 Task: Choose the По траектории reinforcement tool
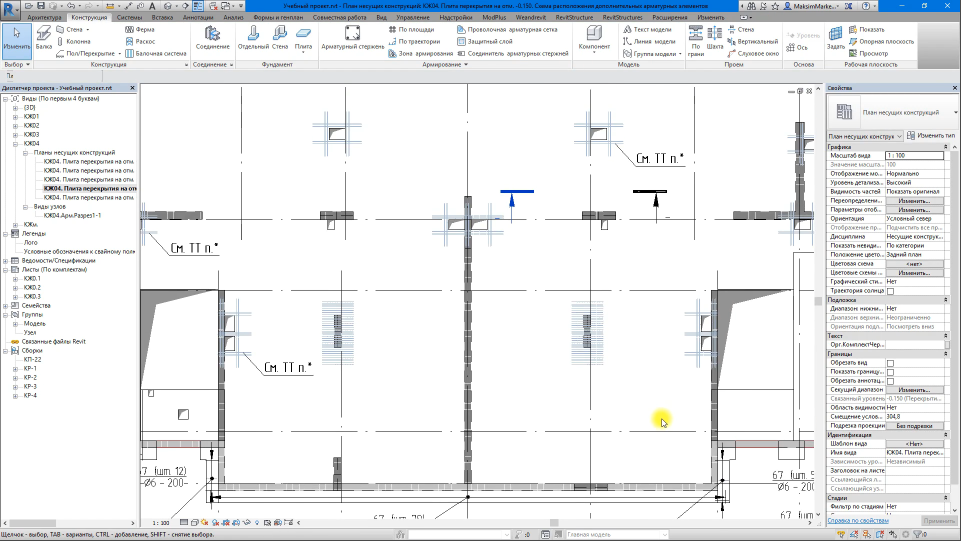point(414,42)
